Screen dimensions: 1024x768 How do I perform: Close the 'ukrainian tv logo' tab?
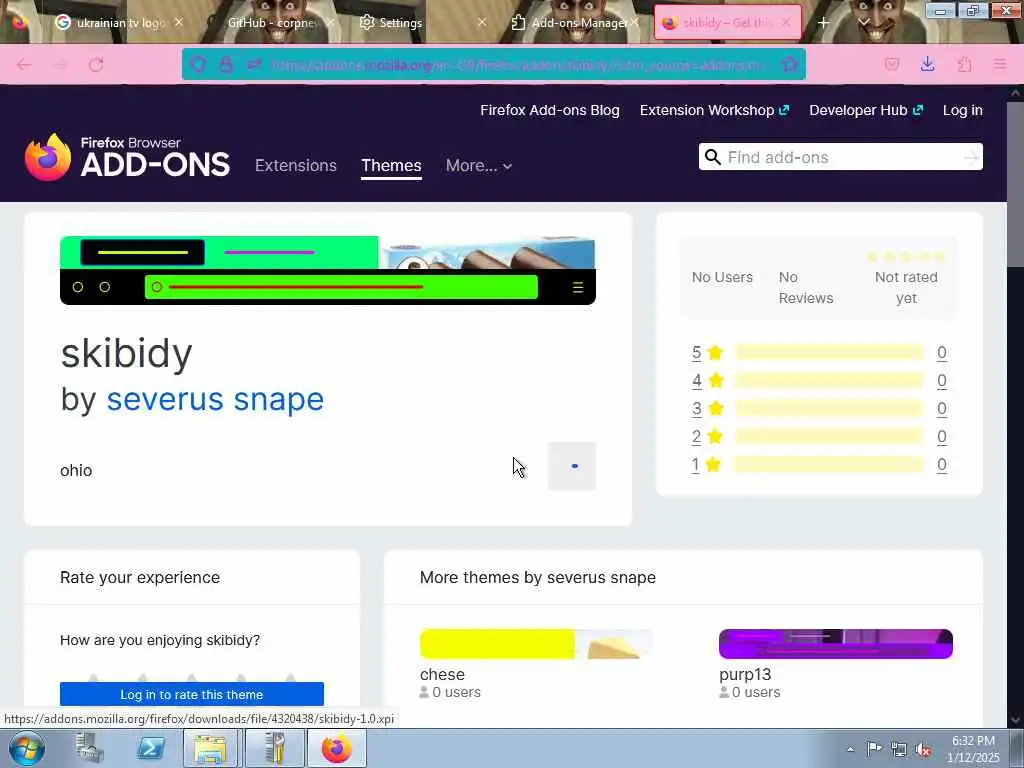click(179, 22)
